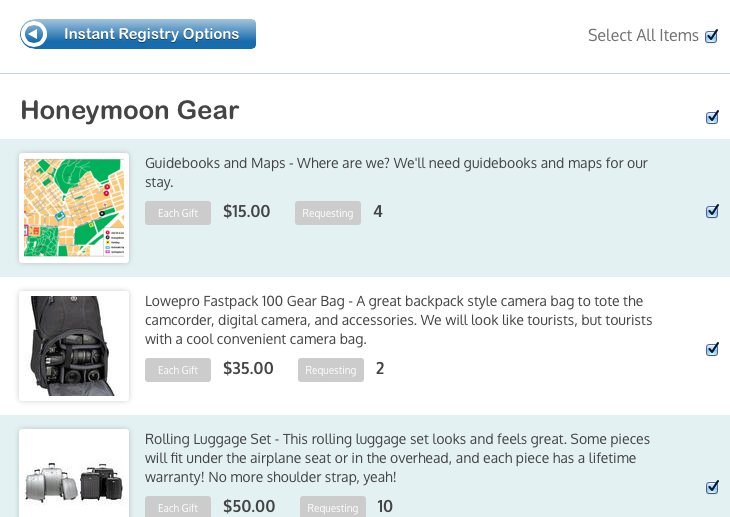Toggle the Rolling Luggage Set checkbox

tap(712, 487)
